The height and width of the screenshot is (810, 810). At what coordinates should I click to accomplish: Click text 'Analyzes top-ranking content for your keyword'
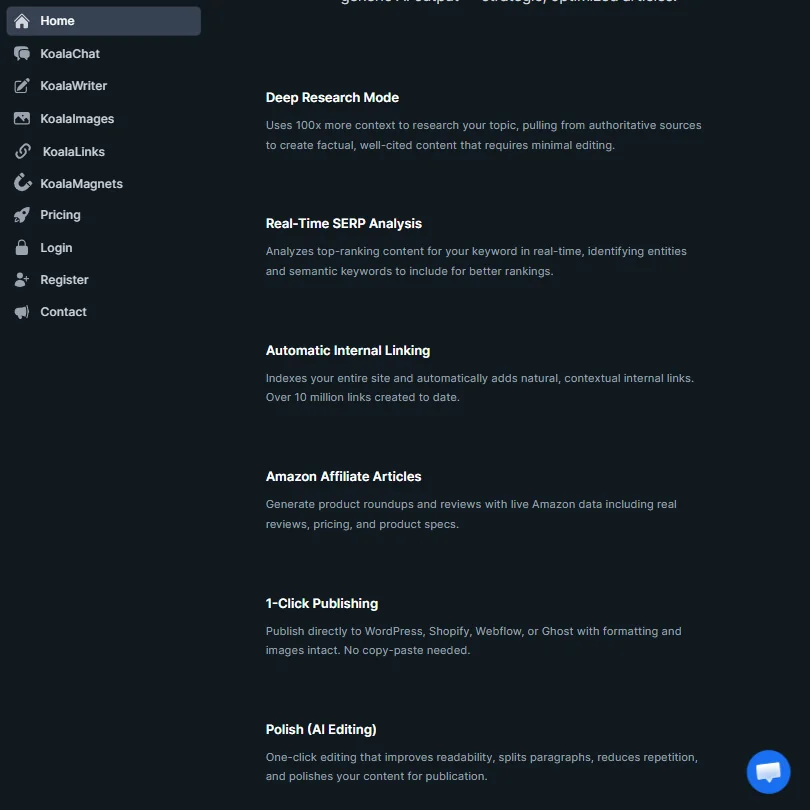[x=391, y=252]
